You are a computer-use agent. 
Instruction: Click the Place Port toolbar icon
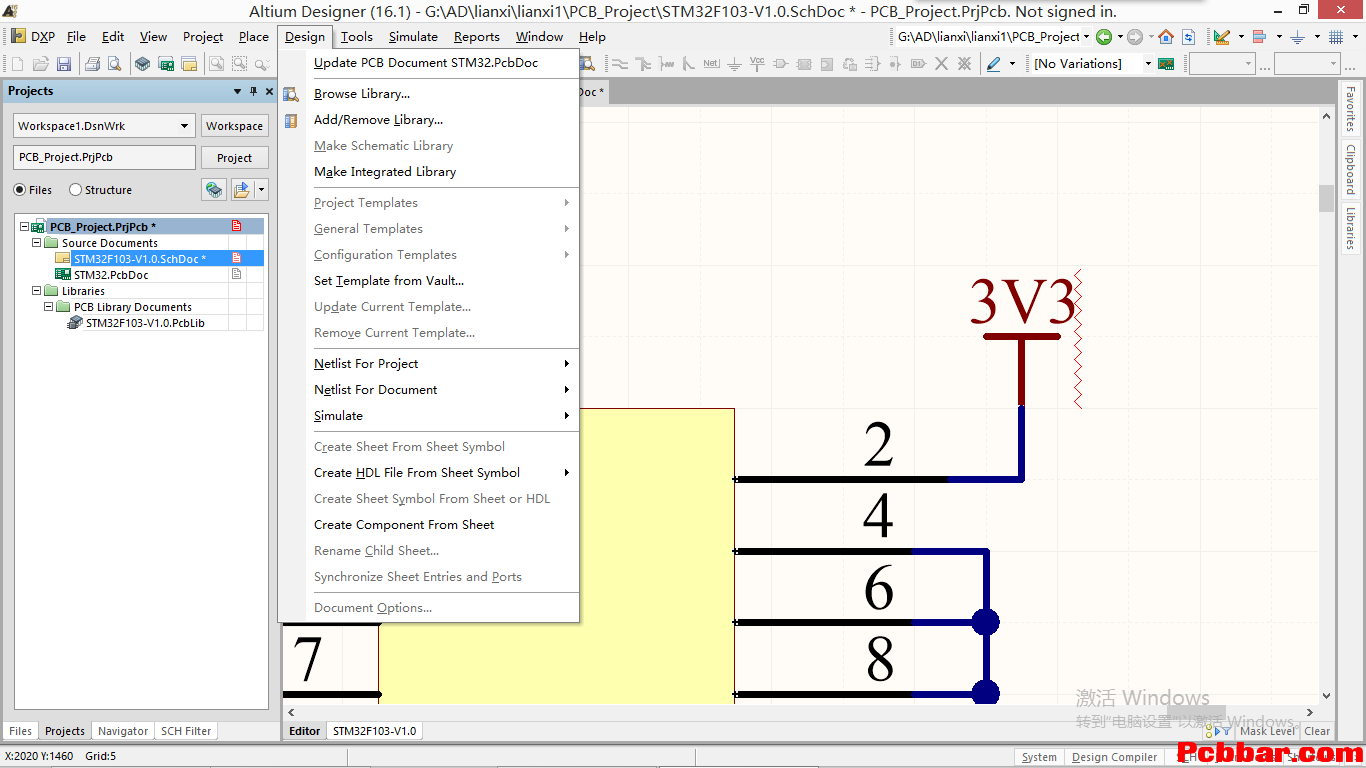(918, 64)
